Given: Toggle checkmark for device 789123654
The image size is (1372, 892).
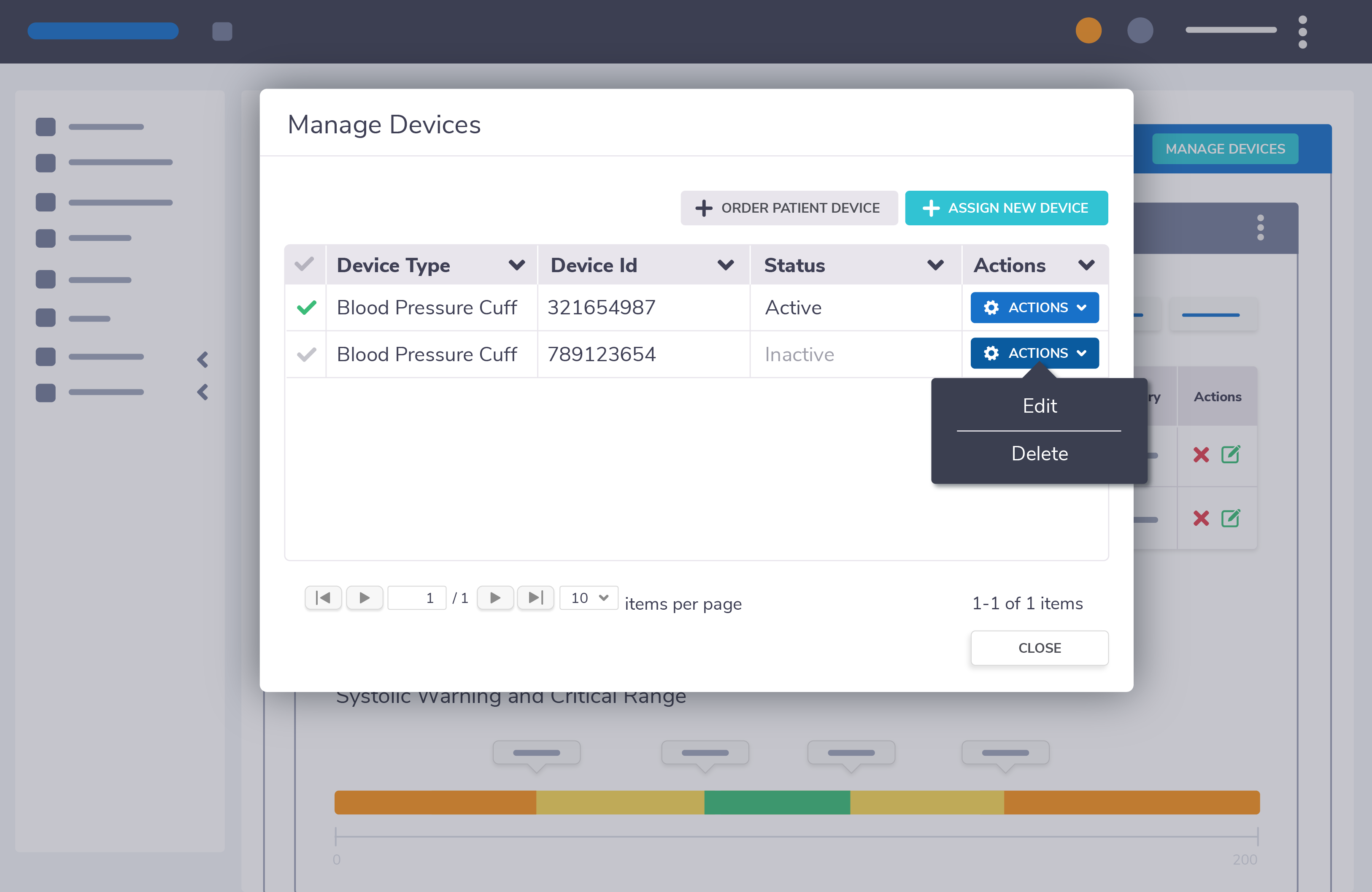Looking at the screenshot, I should 306,354.
